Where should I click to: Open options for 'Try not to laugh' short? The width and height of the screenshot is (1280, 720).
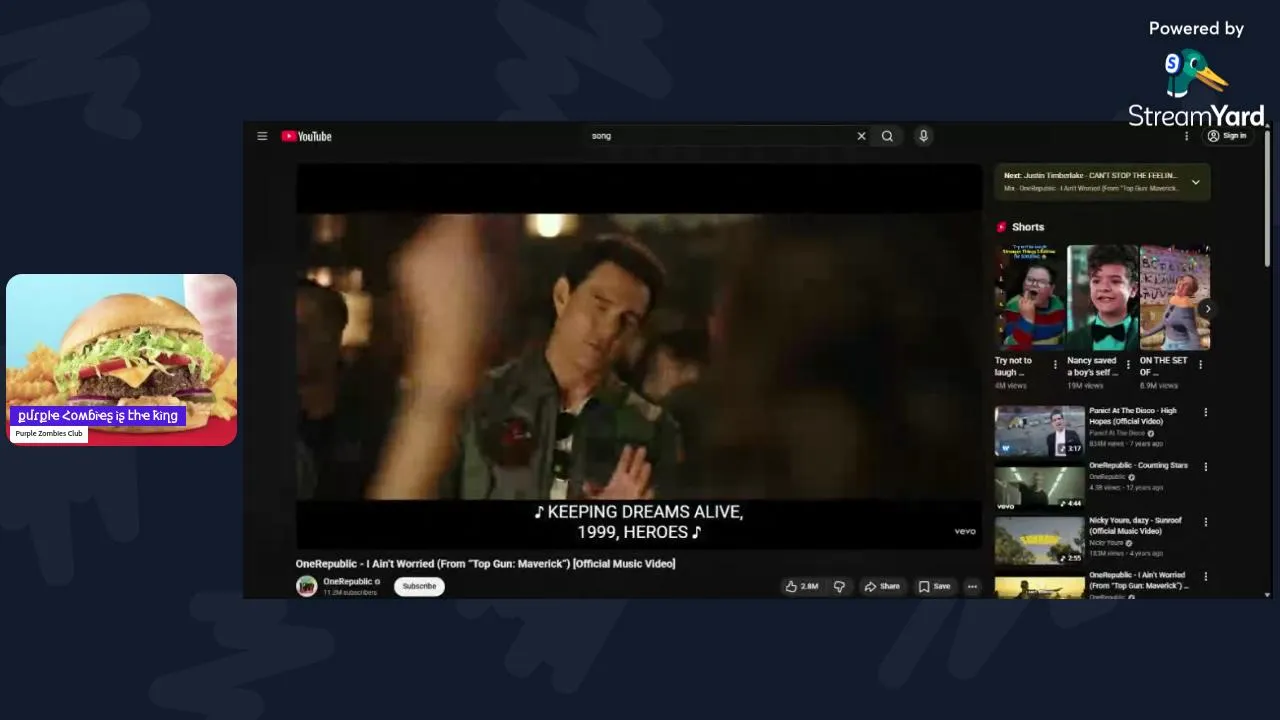pos(1055,365)
